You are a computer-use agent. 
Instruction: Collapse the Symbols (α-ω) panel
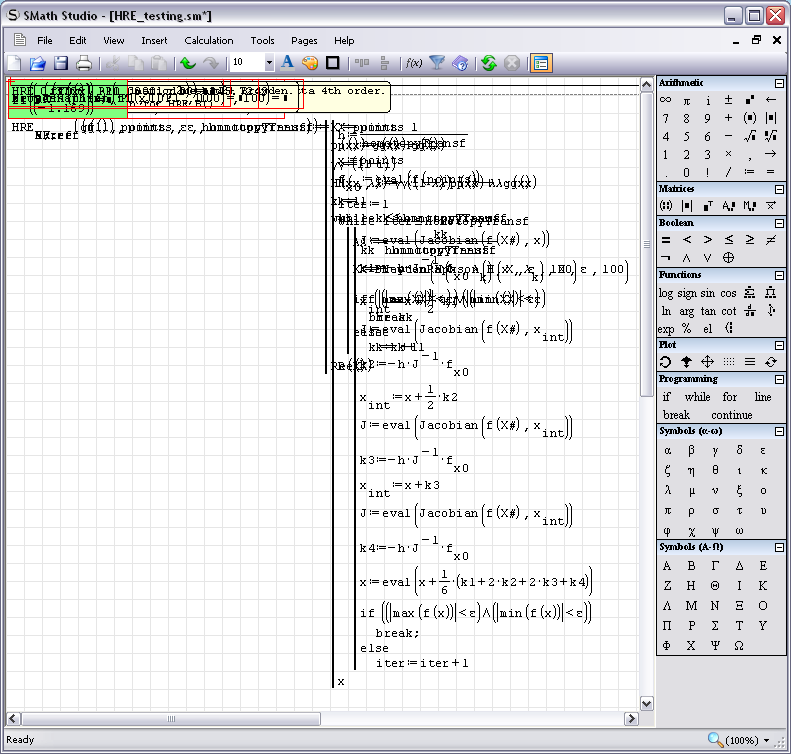(x=779, y=431)
